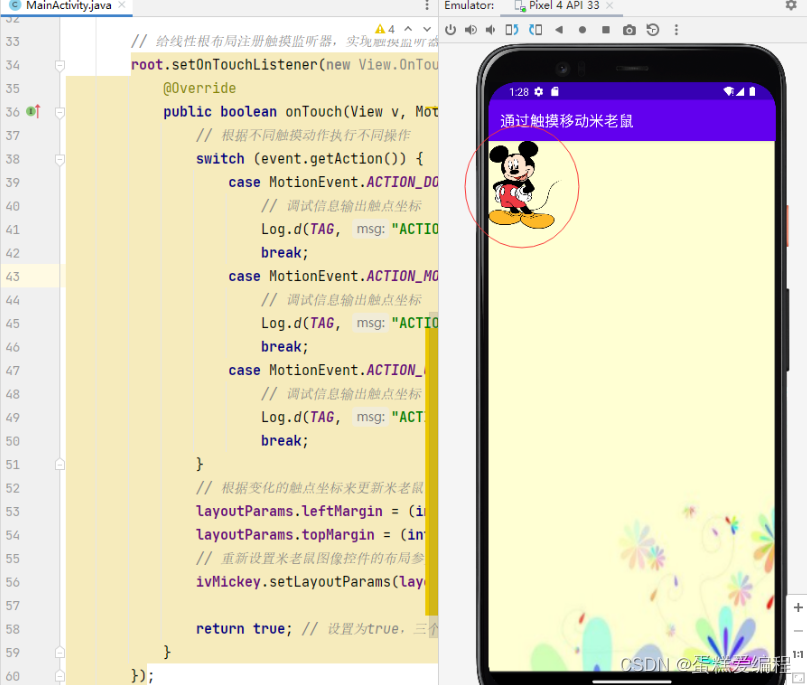Viewport: 807px width, 685px height.
Task: Zoom out the emulator display
Action: tap(798, 631)
